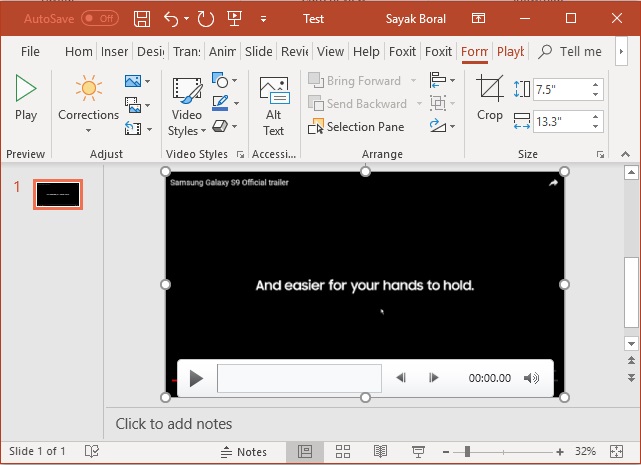Click the share arrow on the video

(553, 183)
